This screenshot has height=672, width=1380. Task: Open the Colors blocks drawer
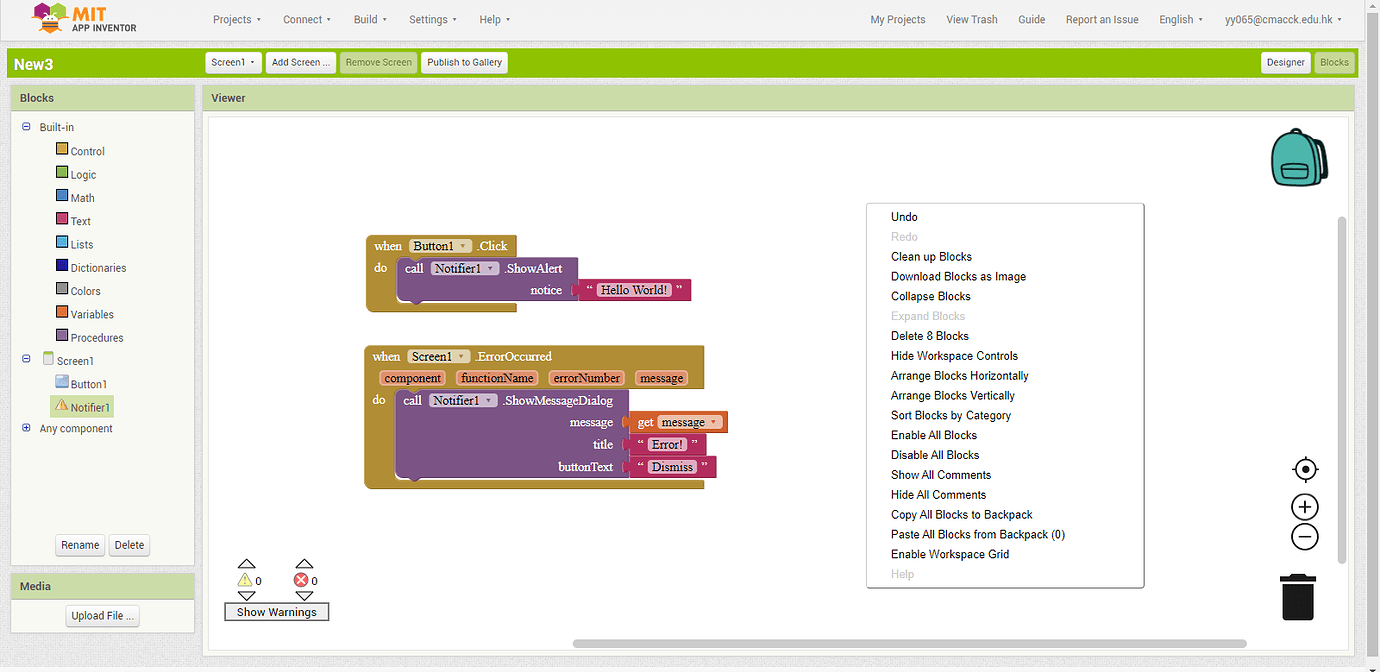pos(86,290)
